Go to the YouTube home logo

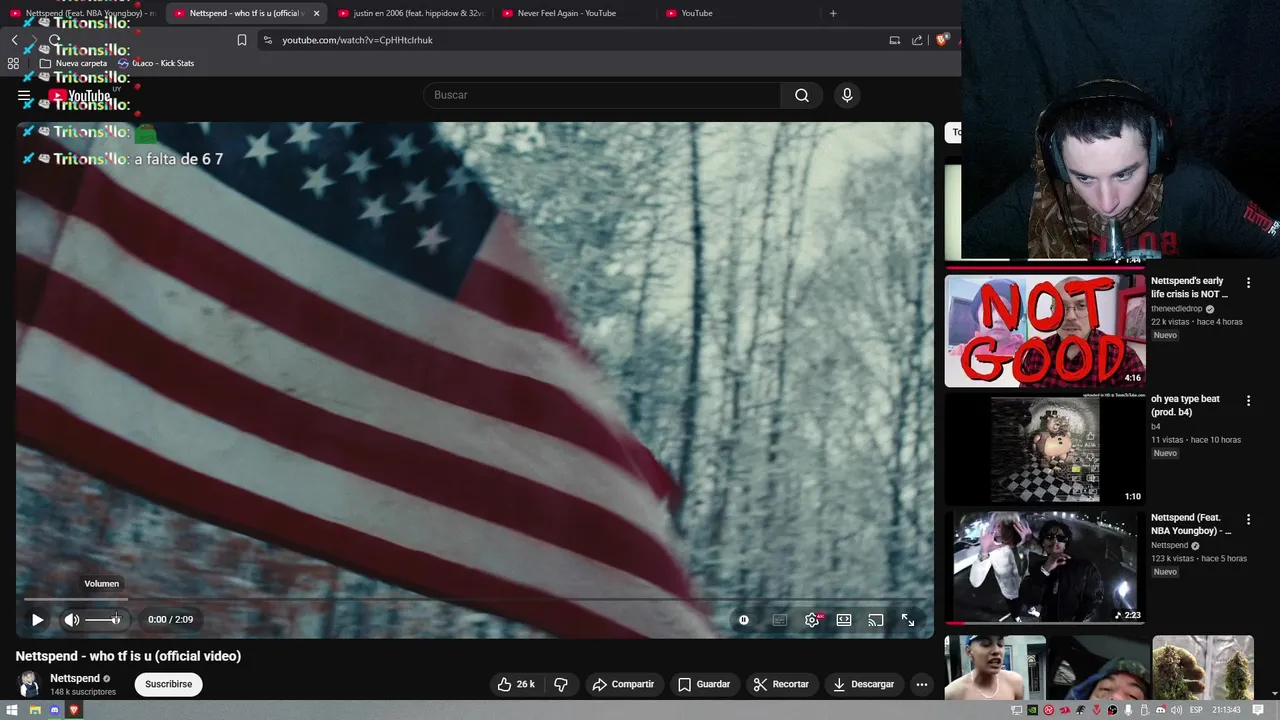click(x=80, y=96)
